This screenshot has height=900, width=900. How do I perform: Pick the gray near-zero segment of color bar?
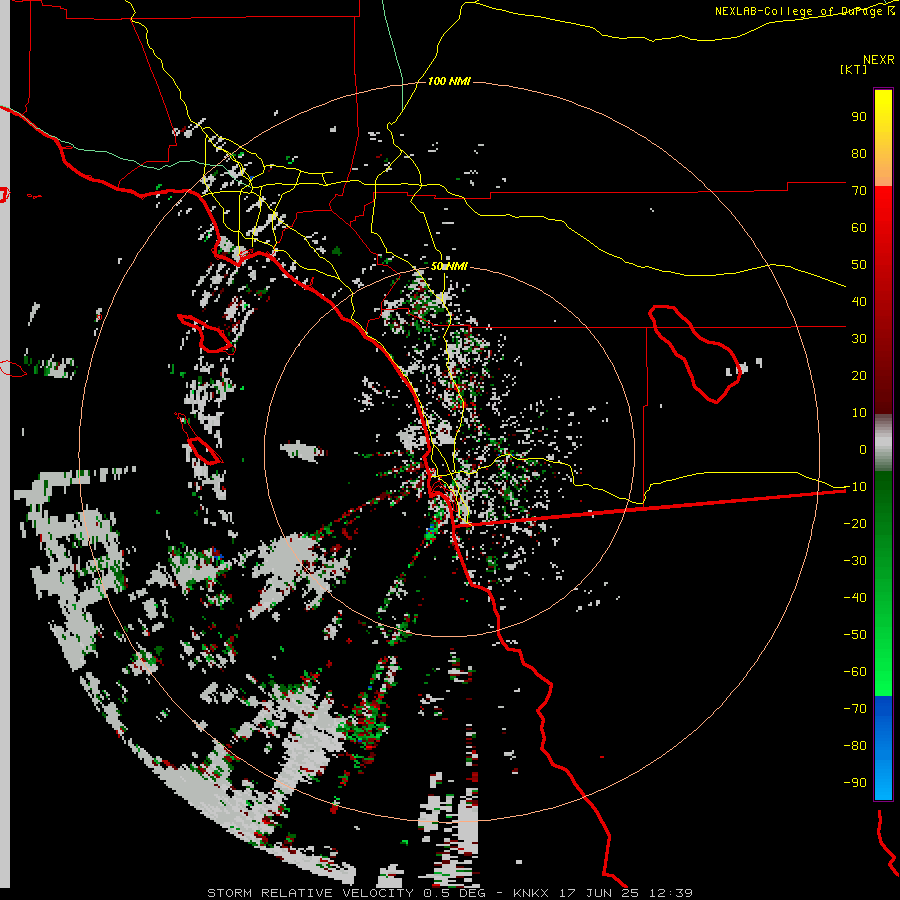(883, 443)
